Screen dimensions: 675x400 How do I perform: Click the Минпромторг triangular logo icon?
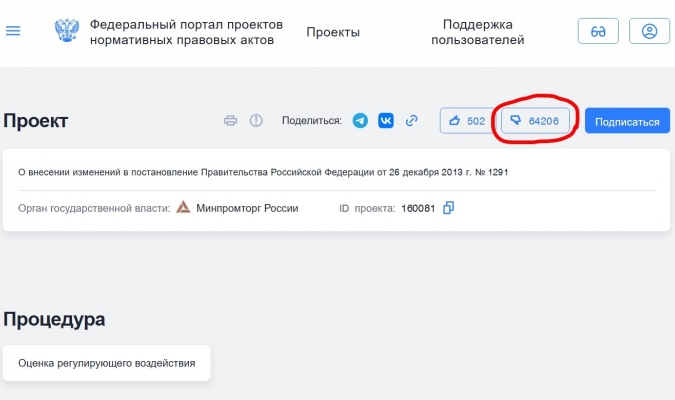pyautogui.click(x=184, y=208)
